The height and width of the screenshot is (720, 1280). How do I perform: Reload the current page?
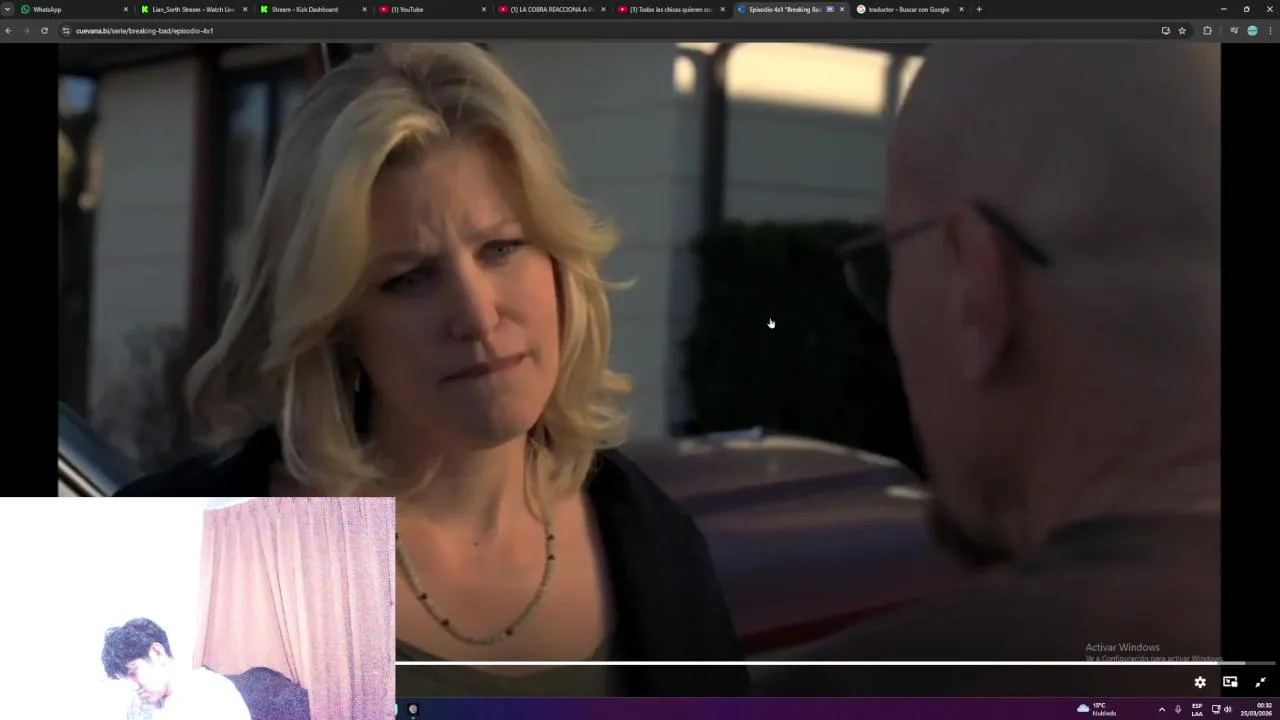coord(44,30)
